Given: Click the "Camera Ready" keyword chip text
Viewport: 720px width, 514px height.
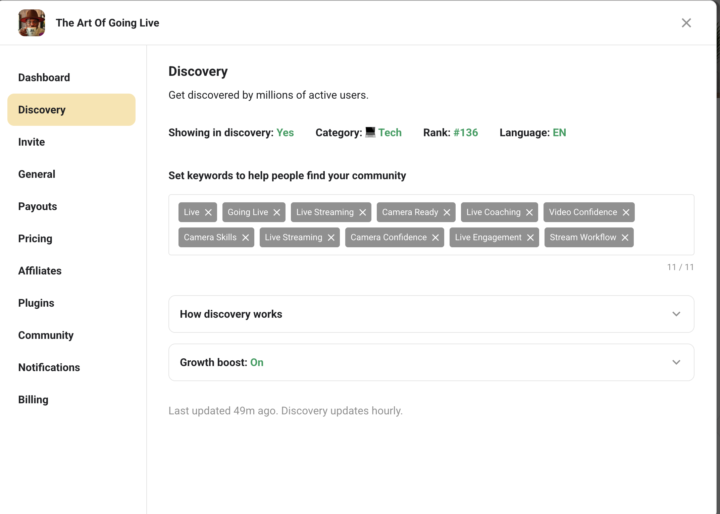Looking at the screenshot, I should (x=410, y=212).
